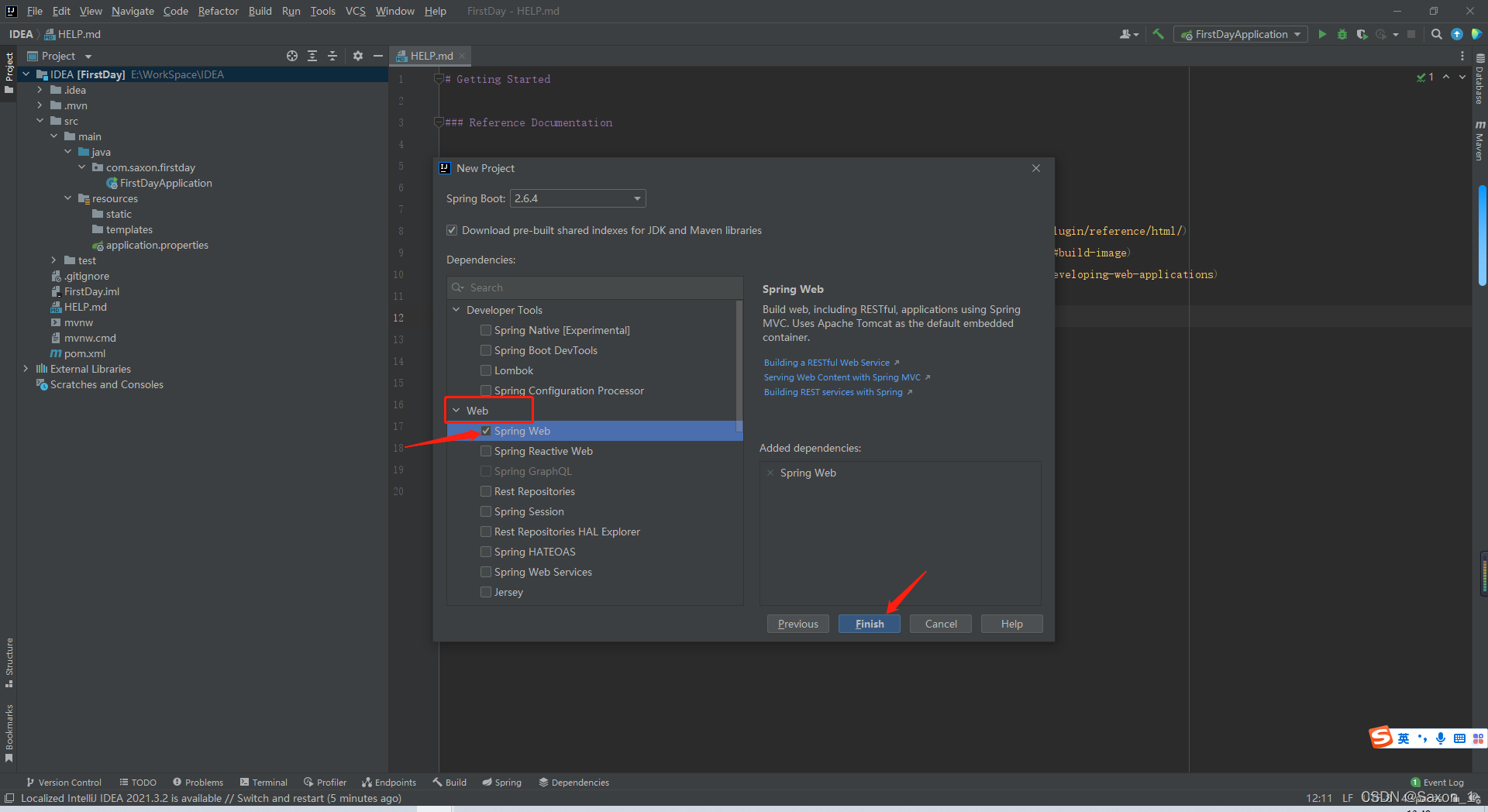Screen dimensions: 1488x812
Task: Click Expand All in Project panel
Action: pos(312,56)
